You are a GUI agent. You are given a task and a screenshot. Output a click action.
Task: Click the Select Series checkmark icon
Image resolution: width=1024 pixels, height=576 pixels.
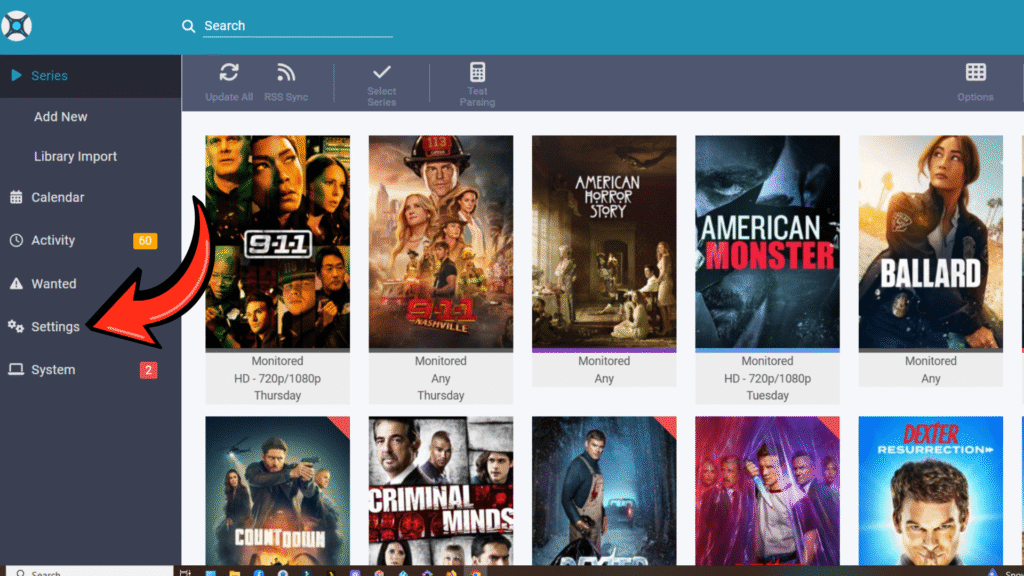pyautogui.click(x=381, y=73)
